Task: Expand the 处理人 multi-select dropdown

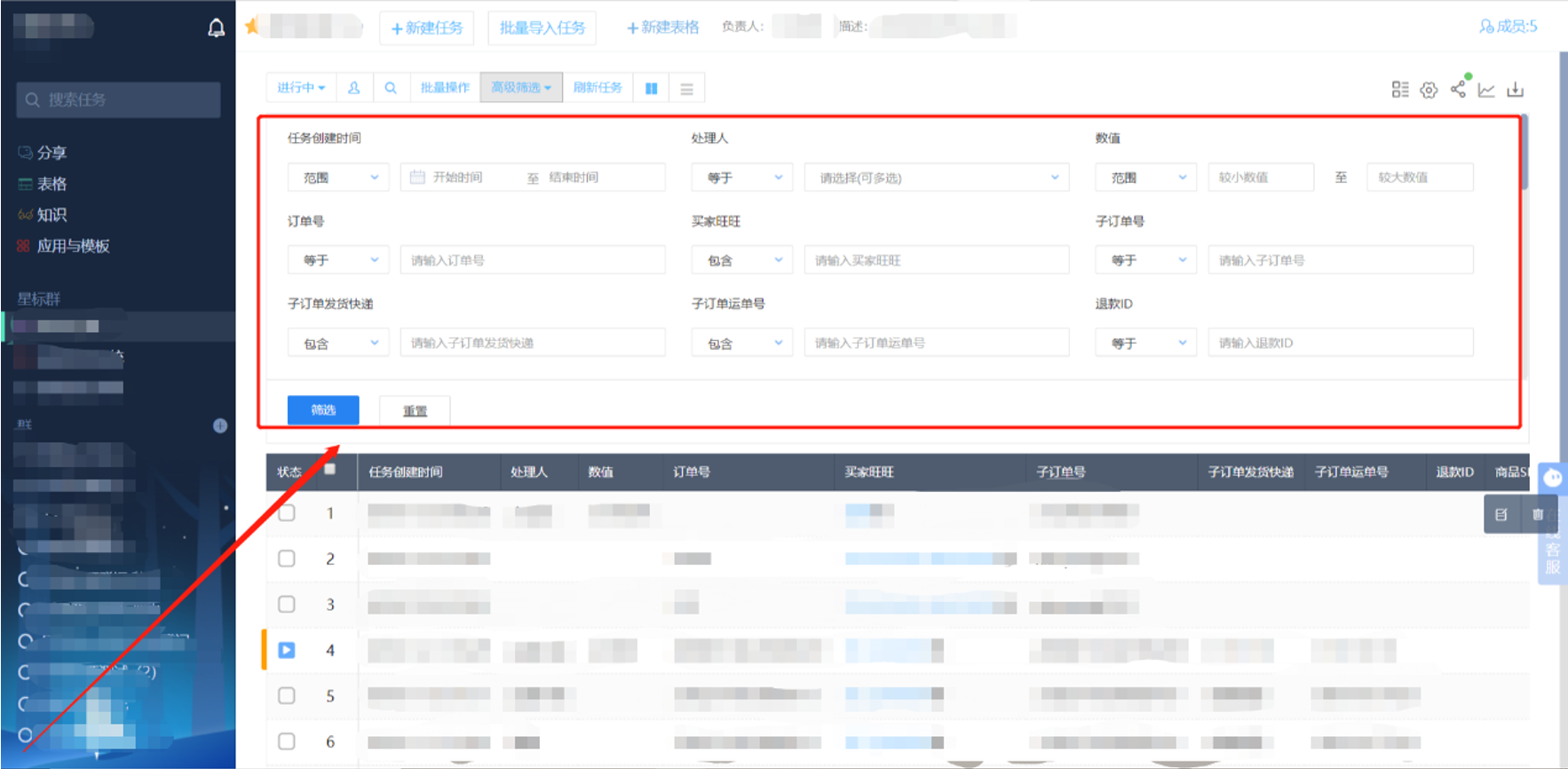Action: [x=937, y=178]
